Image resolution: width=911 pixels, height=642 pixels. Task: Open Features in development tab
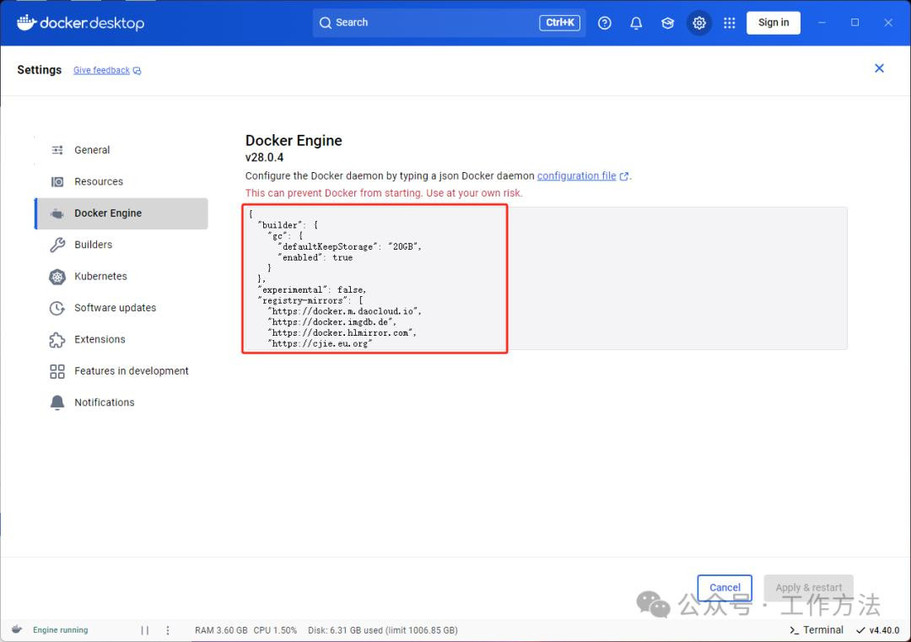click(x=121, y=371)
